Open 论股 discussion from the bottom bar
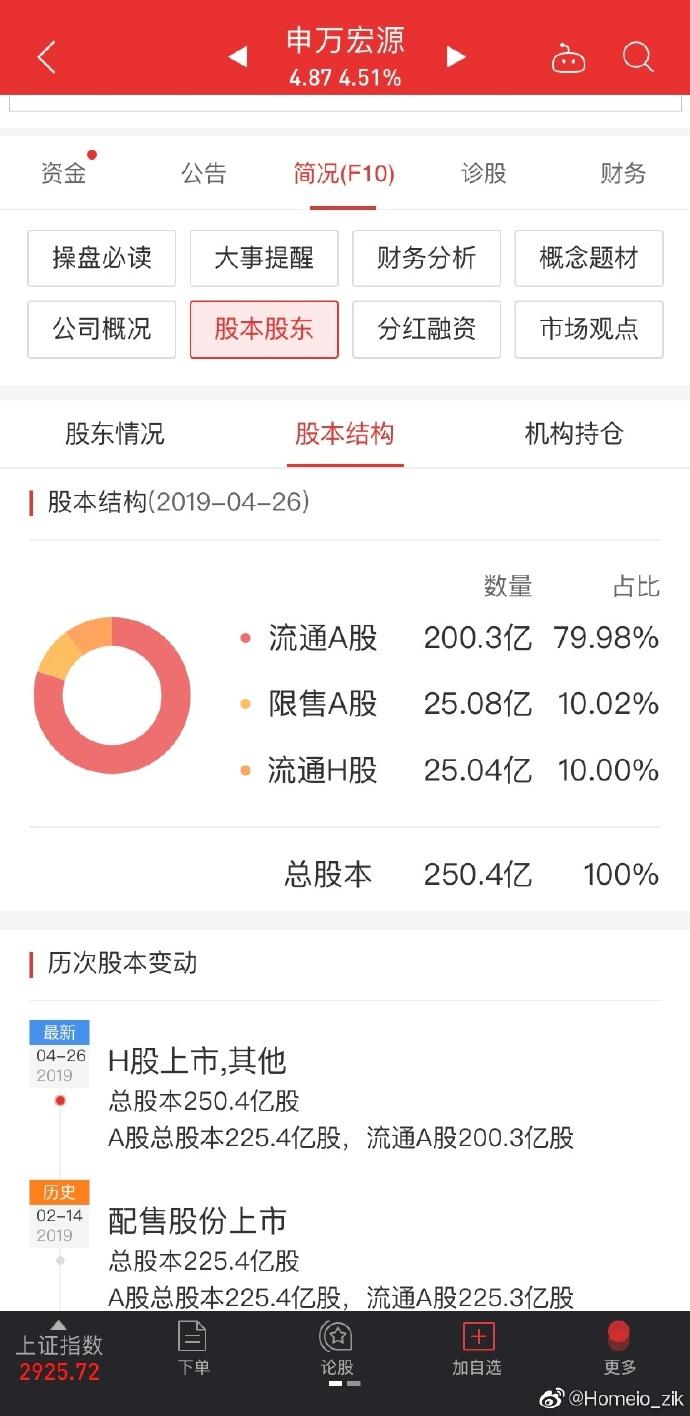The width and height of the screenshot is (690, 1416). tap(338, 1352)
